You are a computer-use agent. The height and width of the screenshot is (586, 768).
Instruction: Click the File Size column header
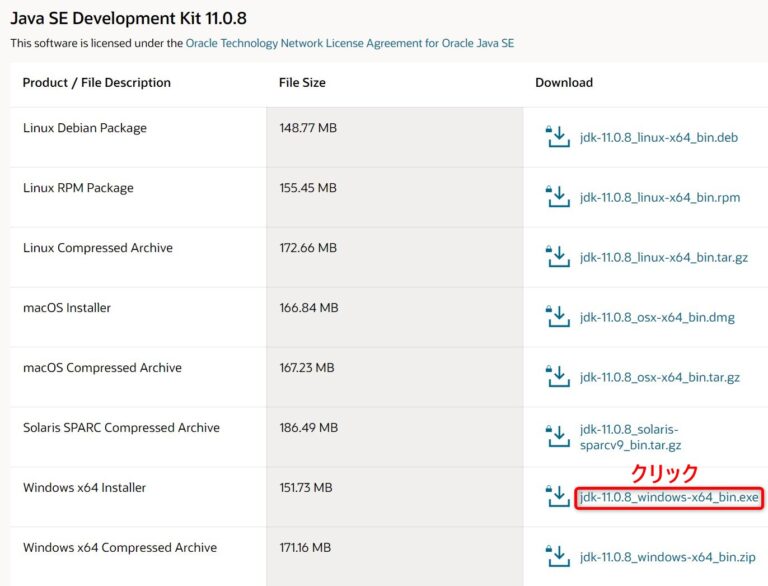pos(302,83)
